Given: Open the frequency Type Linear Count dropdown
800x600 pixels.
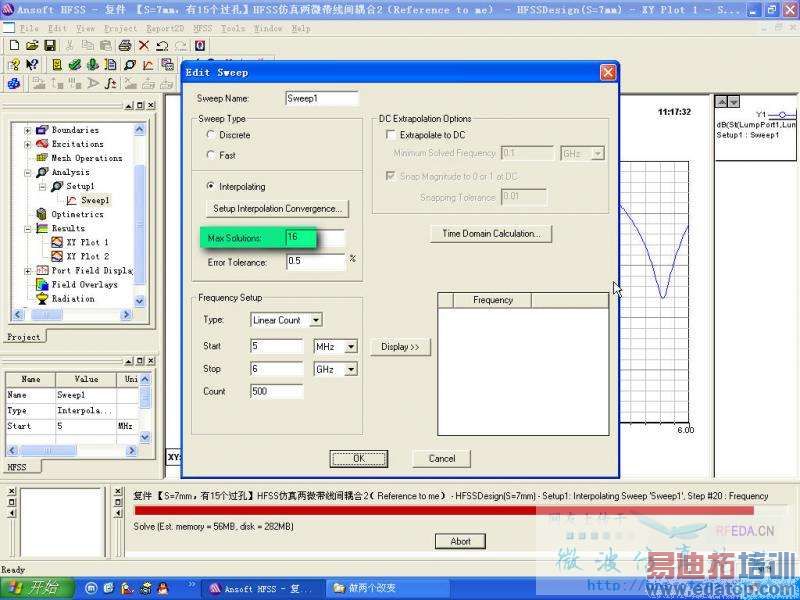Looking at the screenshot, I should tap(316, 320).
